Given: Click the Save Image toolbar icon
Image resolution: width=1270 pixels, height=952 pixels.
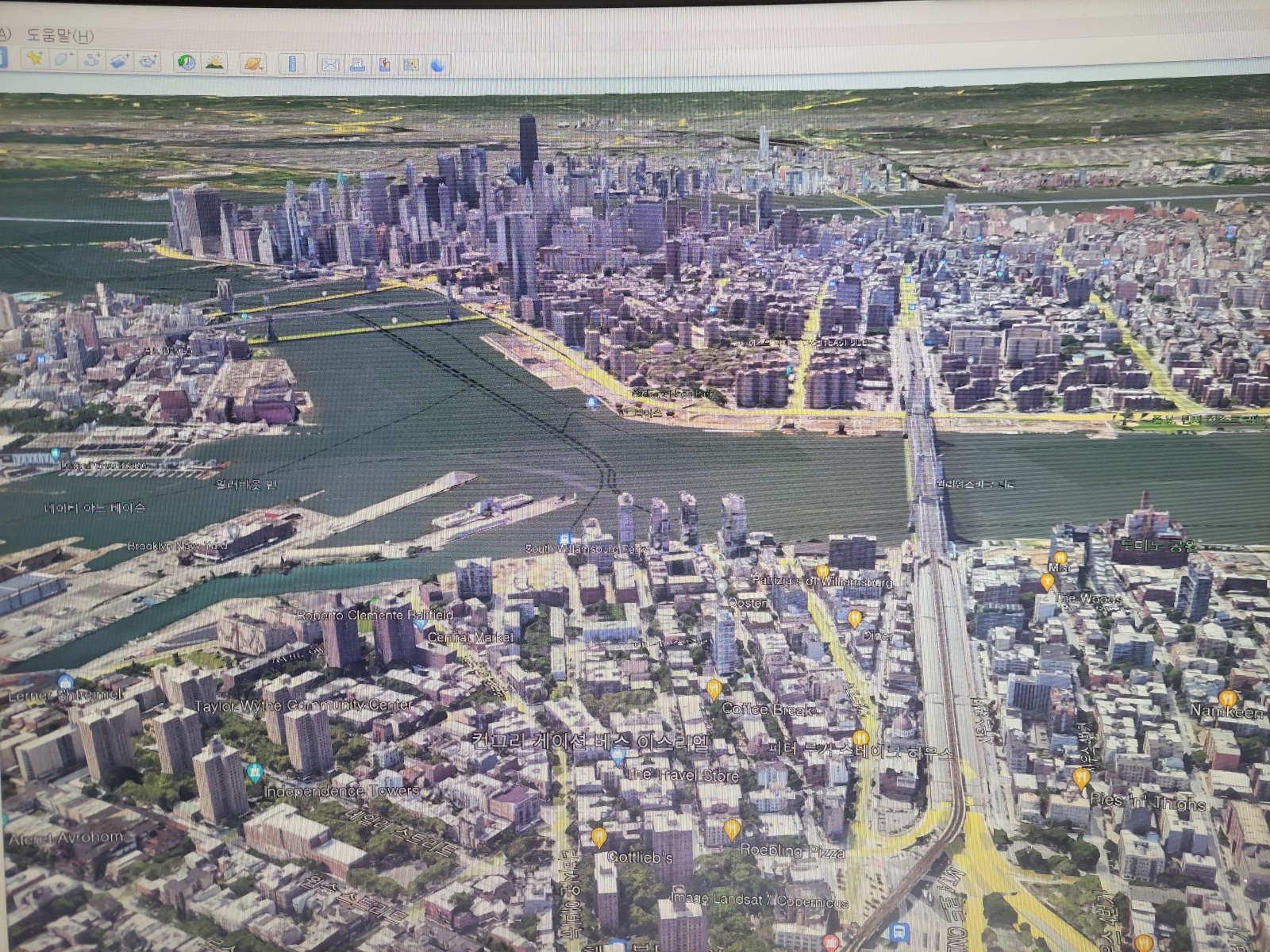Looking at the screenshot, I should click(384, 64).
